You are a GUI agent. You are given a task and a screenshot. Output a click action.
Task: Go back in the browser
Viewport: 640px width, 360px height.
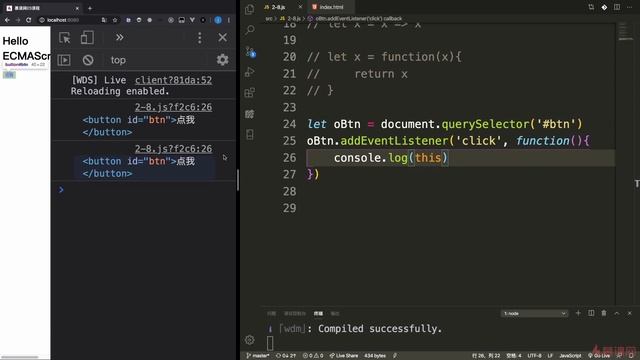coord(7,20)
